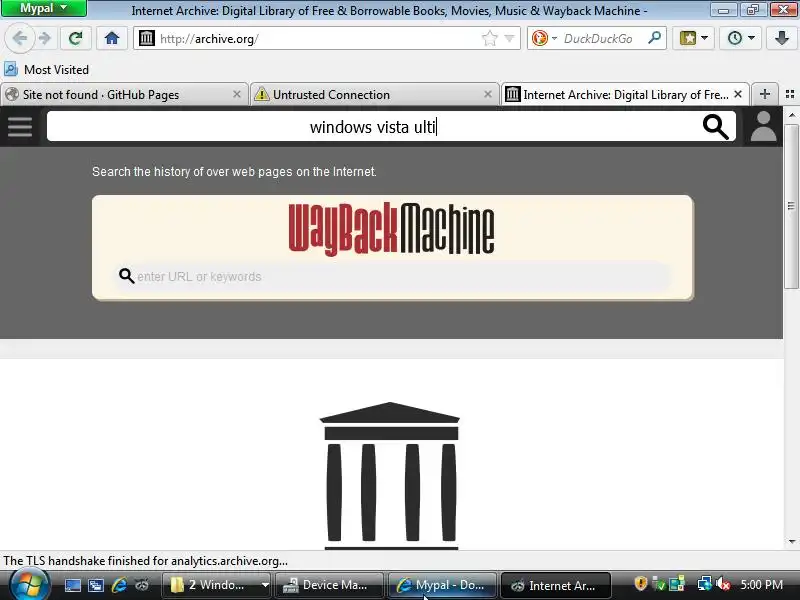Open the Downloads arrow button
This screenshot has height=600, width=800.
[x=782, y=38]
